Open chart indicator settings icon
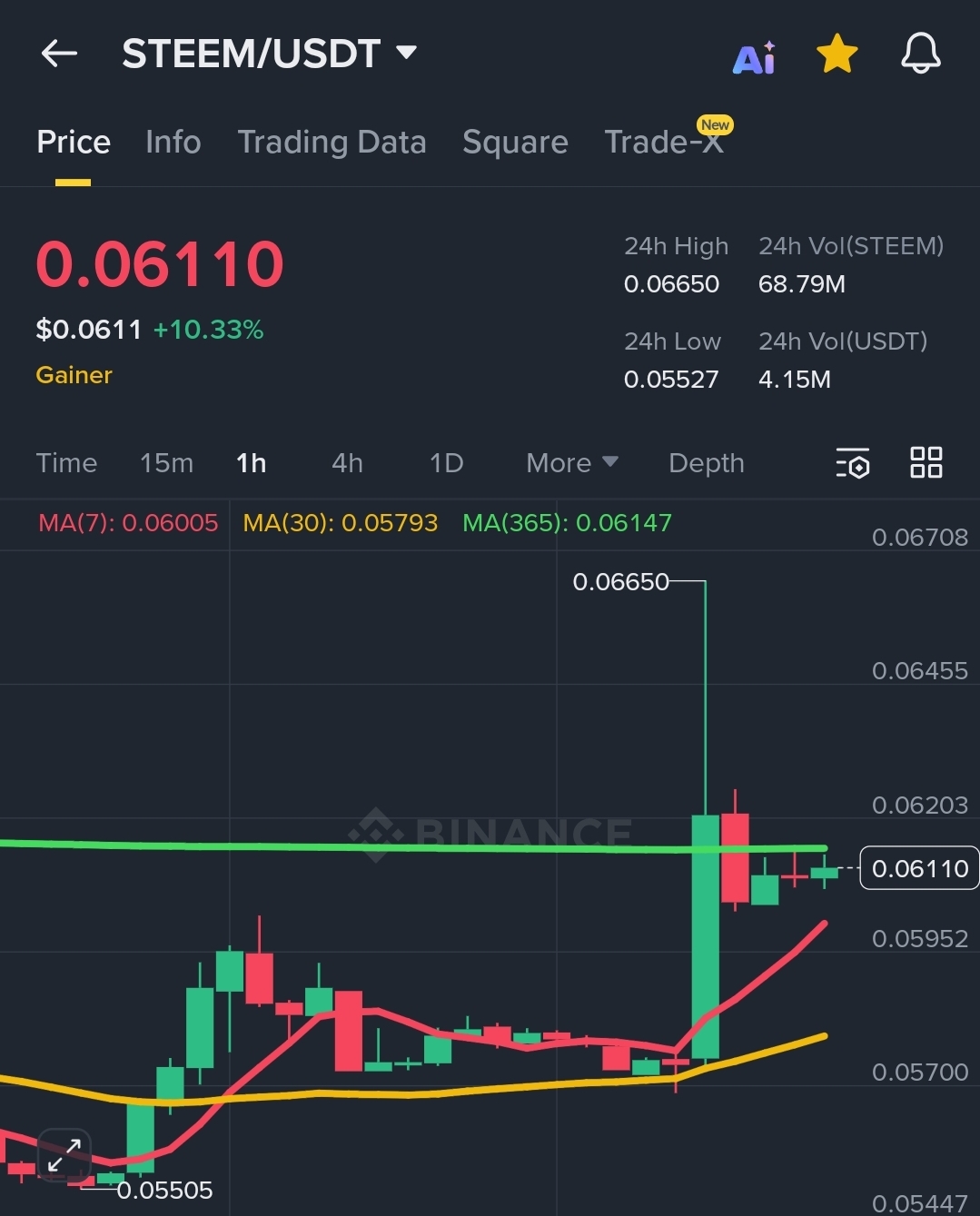Viewport: 980px width, 1216px height. (853, 463)
